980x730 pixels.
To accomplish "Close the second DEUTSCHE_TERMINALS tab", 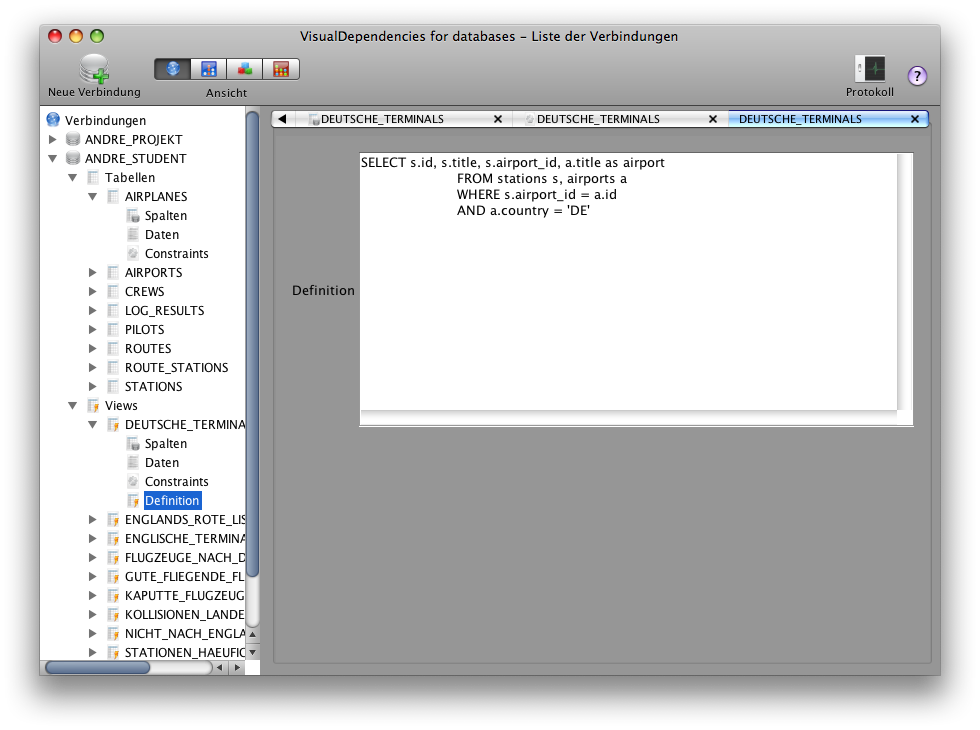I will point(712,119).
